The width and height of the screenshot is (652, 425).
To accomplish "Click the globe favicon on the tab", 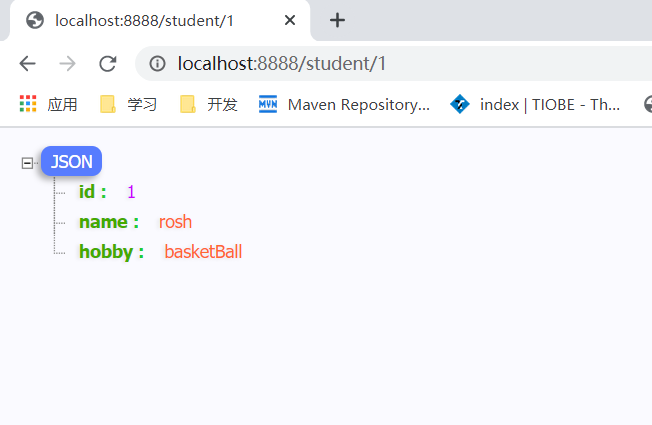I will pyautogui.click(x=35, y=20).
